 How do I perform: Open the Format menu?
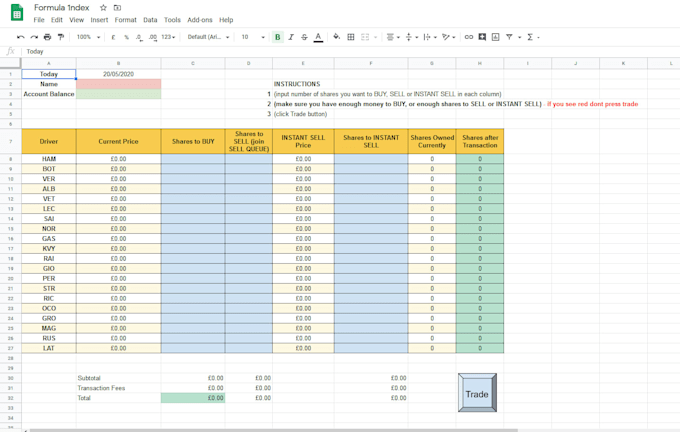[125, 20]
